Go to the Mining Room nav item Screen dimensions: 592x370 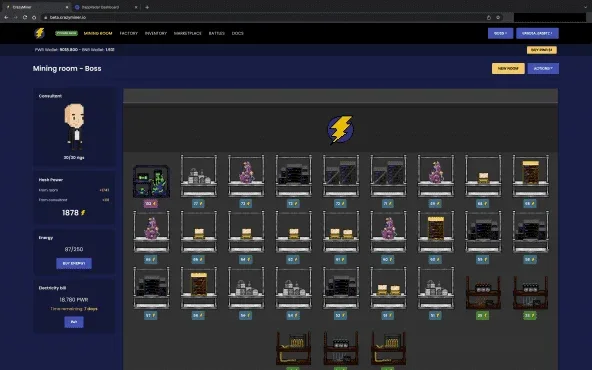(x=98, y=33)
